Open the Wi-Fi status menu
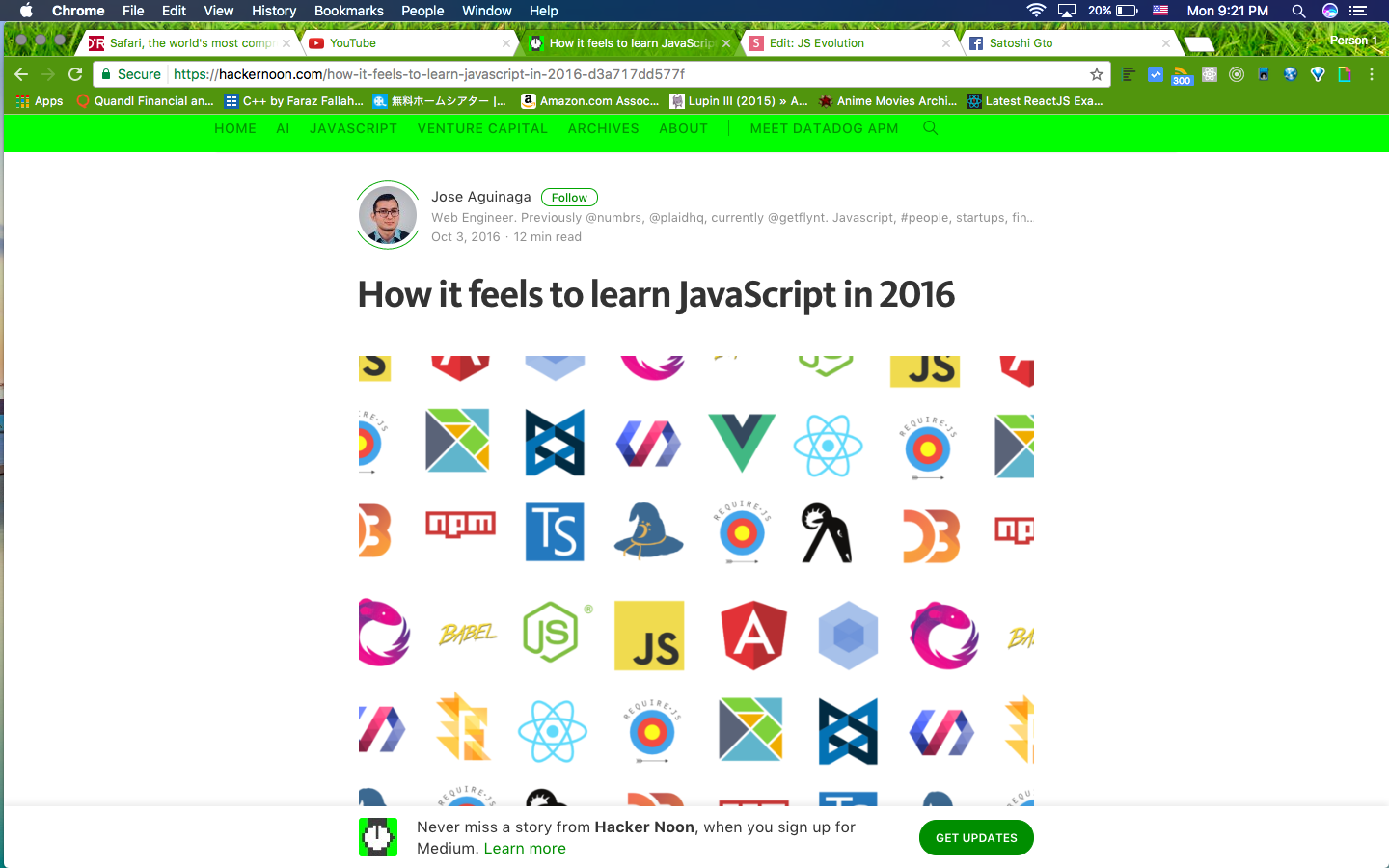This screenshot has height=868, width=1389. [x=1036, y=11]
